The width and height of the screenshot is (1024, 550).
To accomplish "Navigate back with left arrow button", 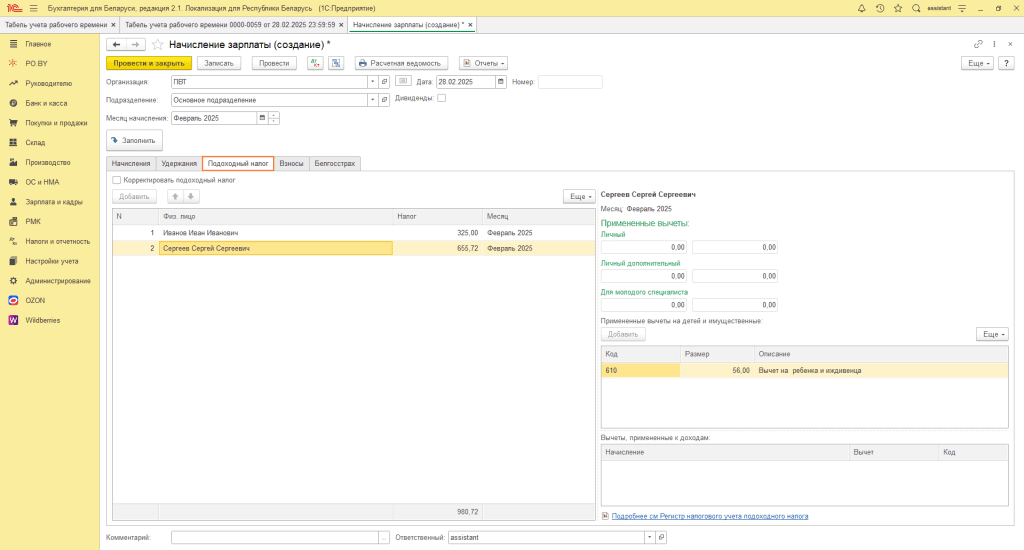I will [116, 44].
